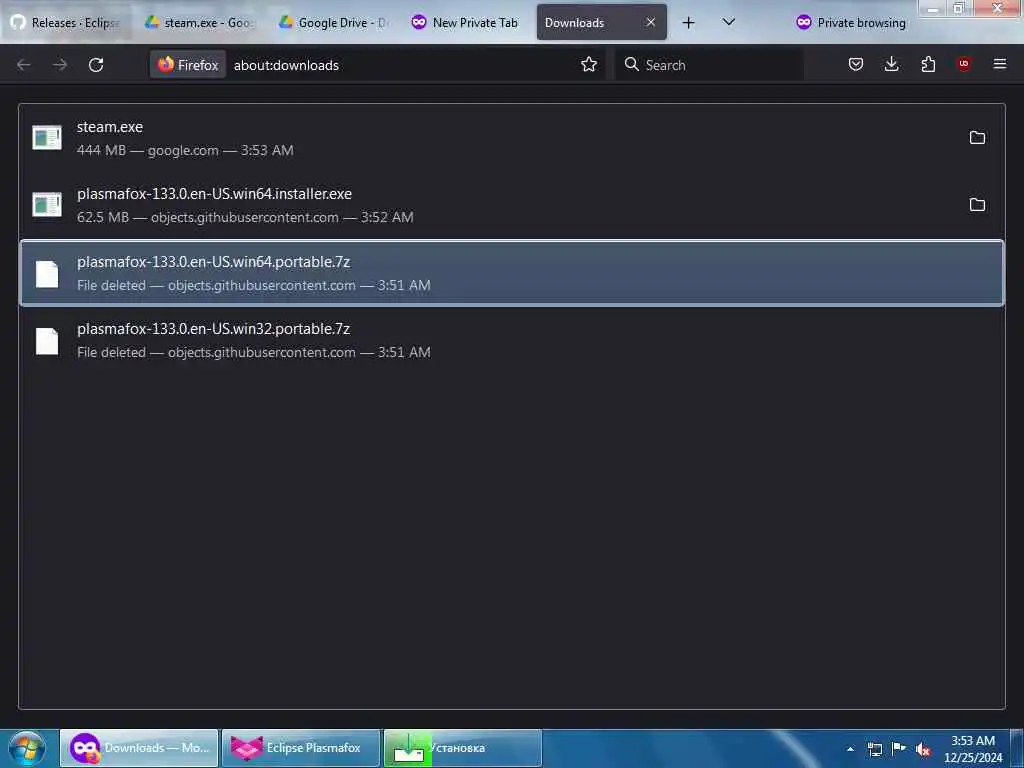This screenshot has height=768, width=1024.
Task: Click the win32.portable.7z blank file icon
Action: click(x=47, y=341)
